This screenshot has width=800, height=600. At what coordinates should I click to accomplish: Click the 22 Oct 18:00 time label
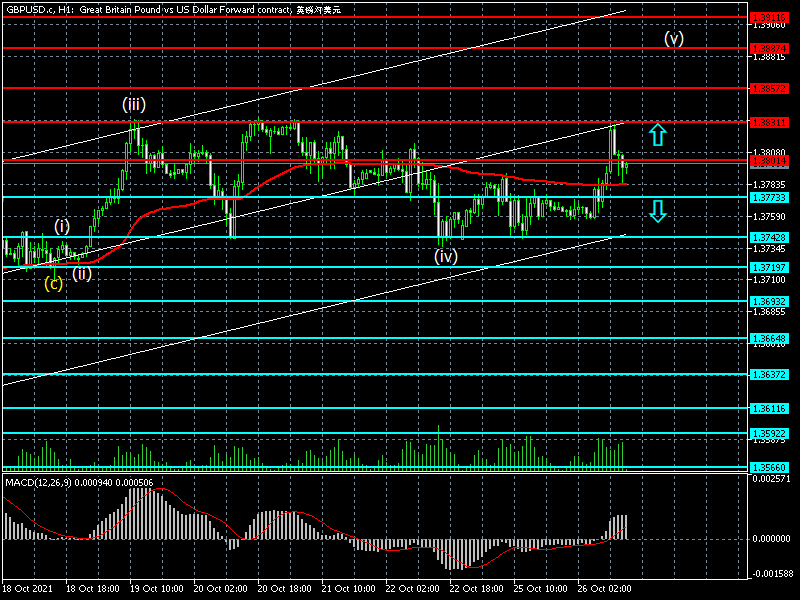click(x=477, y=588)
